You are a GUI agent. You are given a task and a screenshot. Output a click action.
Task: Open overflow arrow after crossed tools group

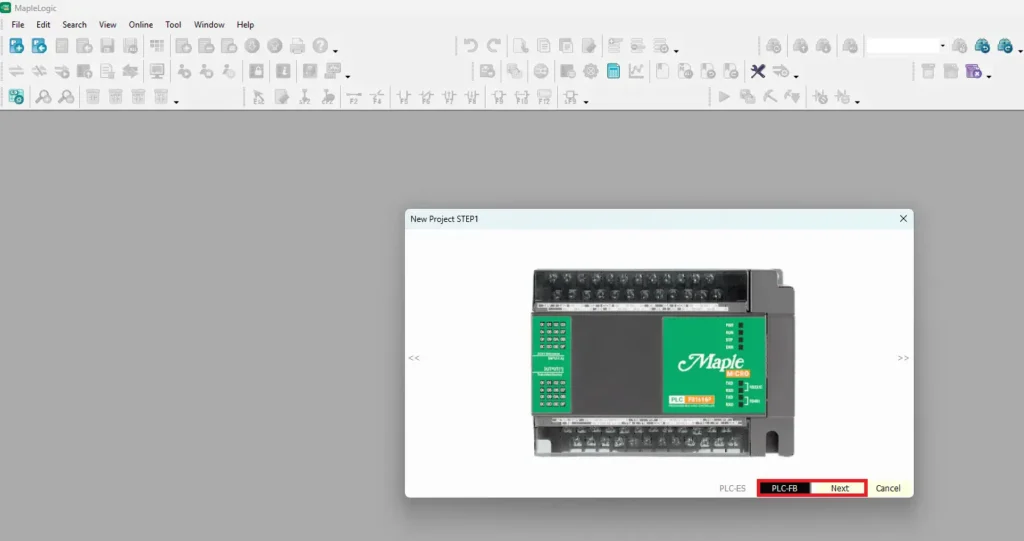pos(796,76)
